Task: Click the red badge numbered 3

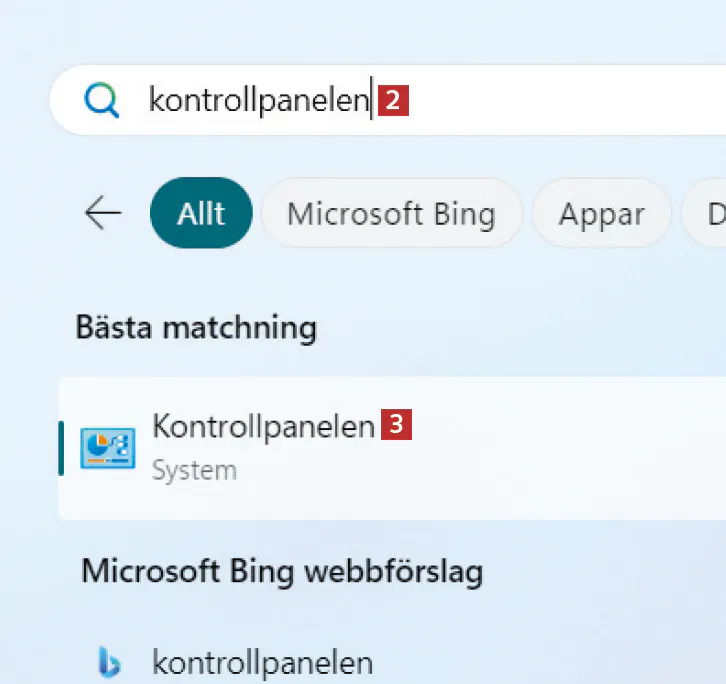Action: point(397,426)
